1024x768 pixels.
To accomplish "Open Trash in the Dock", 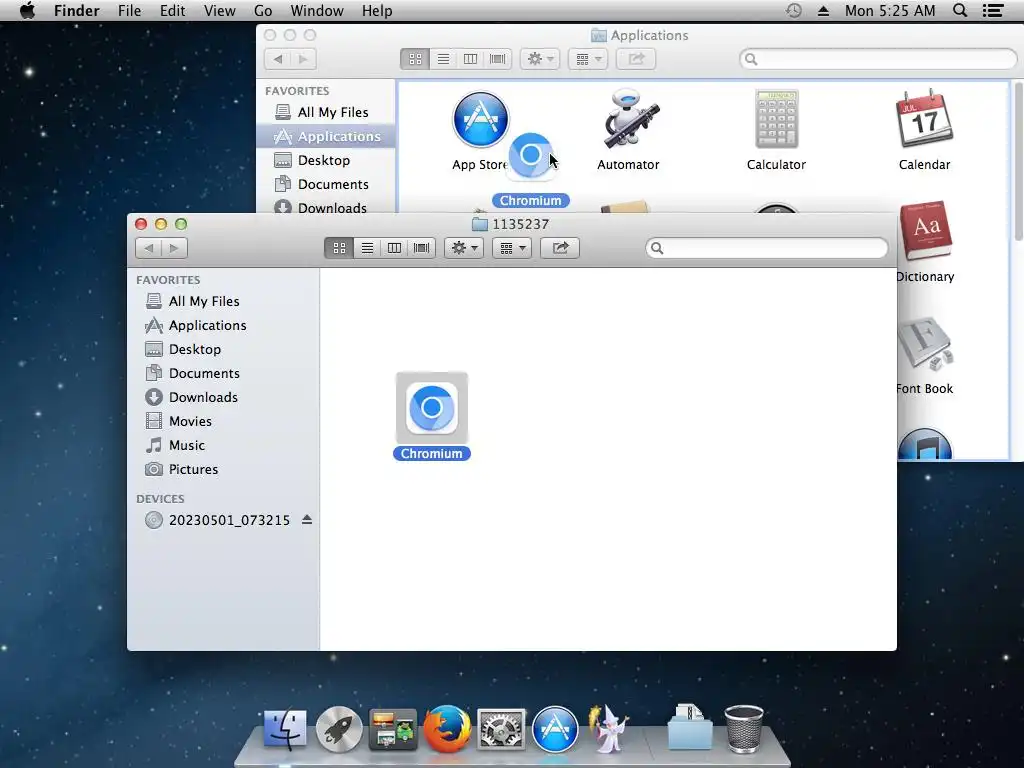I will point(744,729).
